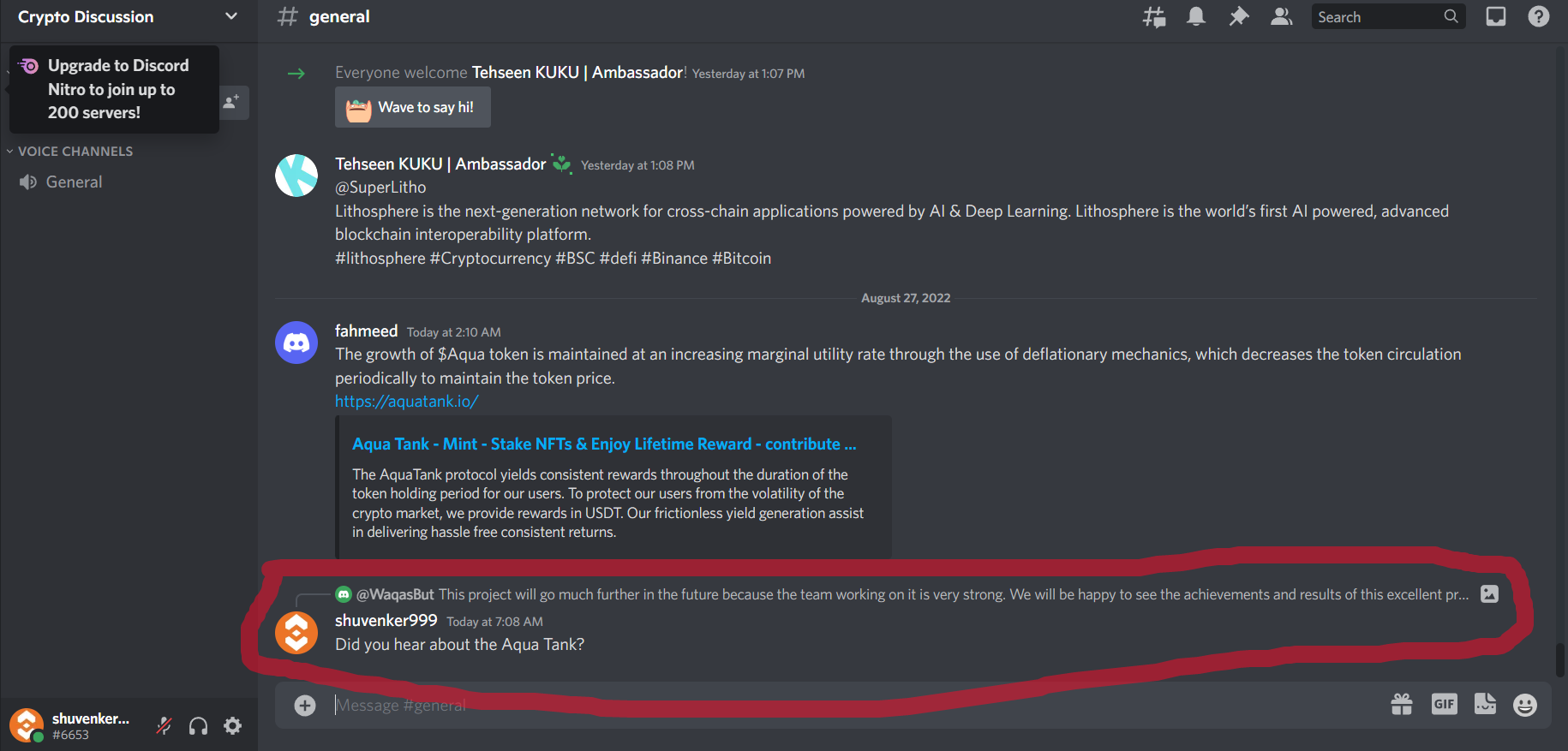Expand the Crypto Discussion server dropdown

coord(230,16)
